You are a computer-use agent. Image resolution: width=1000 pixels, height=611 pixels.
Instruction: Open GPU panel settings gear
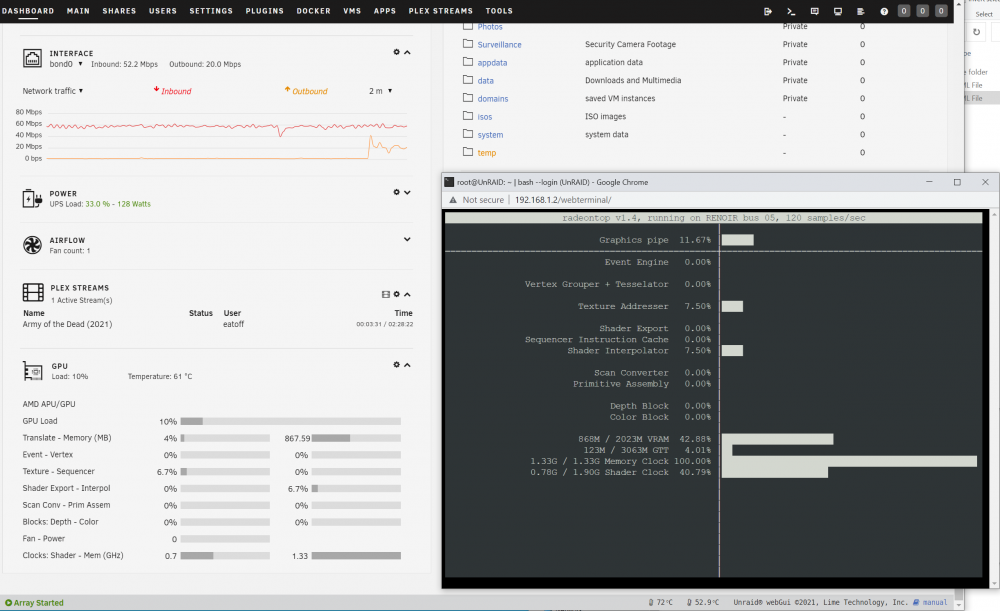pos(396,365)
